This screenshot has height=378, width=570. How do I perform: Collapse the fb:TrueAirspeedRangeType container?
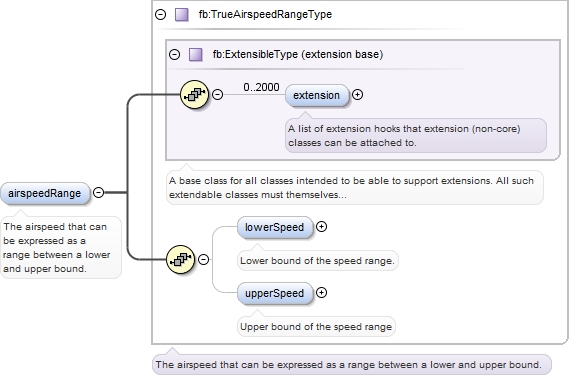[x=160, y=15]
